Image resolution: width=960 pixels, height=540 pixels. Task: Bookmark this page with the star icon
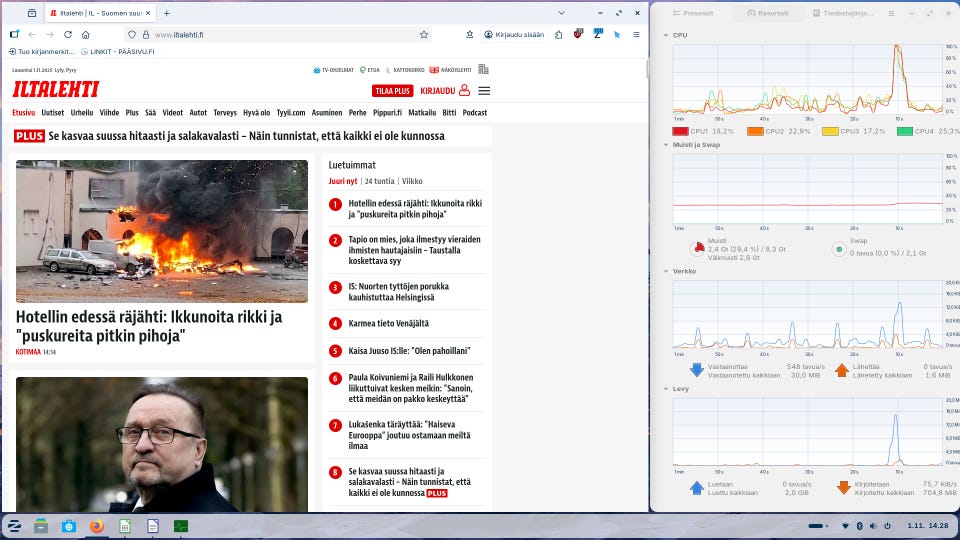(x=424, y=34)
